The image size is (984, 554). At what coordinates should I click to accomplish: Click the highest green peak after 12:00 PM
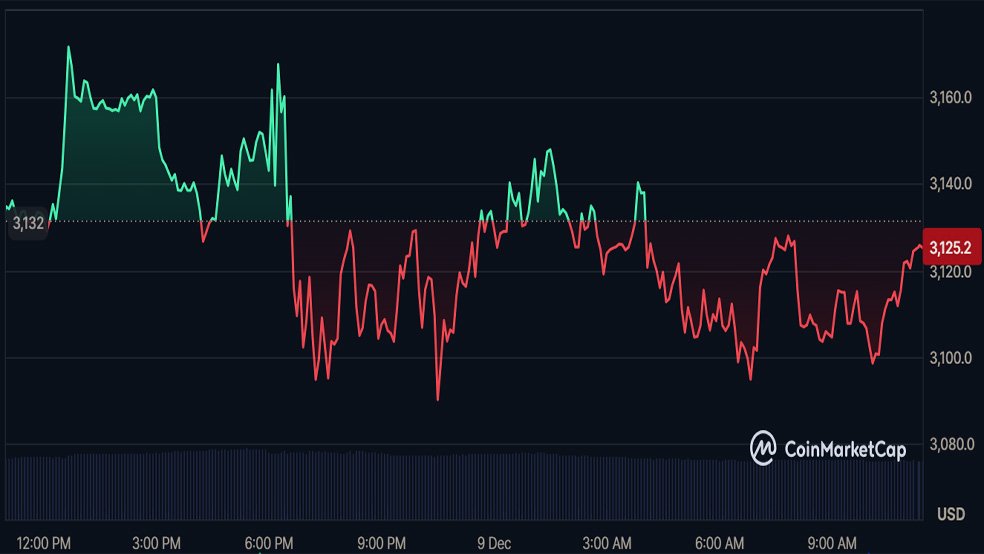tap(68, 47)
